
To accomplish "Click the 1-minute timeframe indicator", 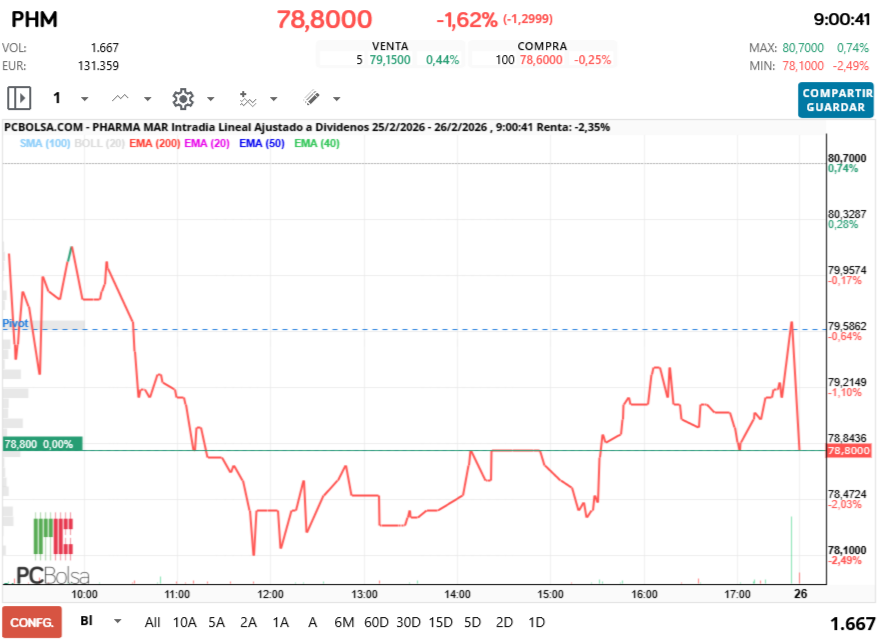I will point(57,98).
